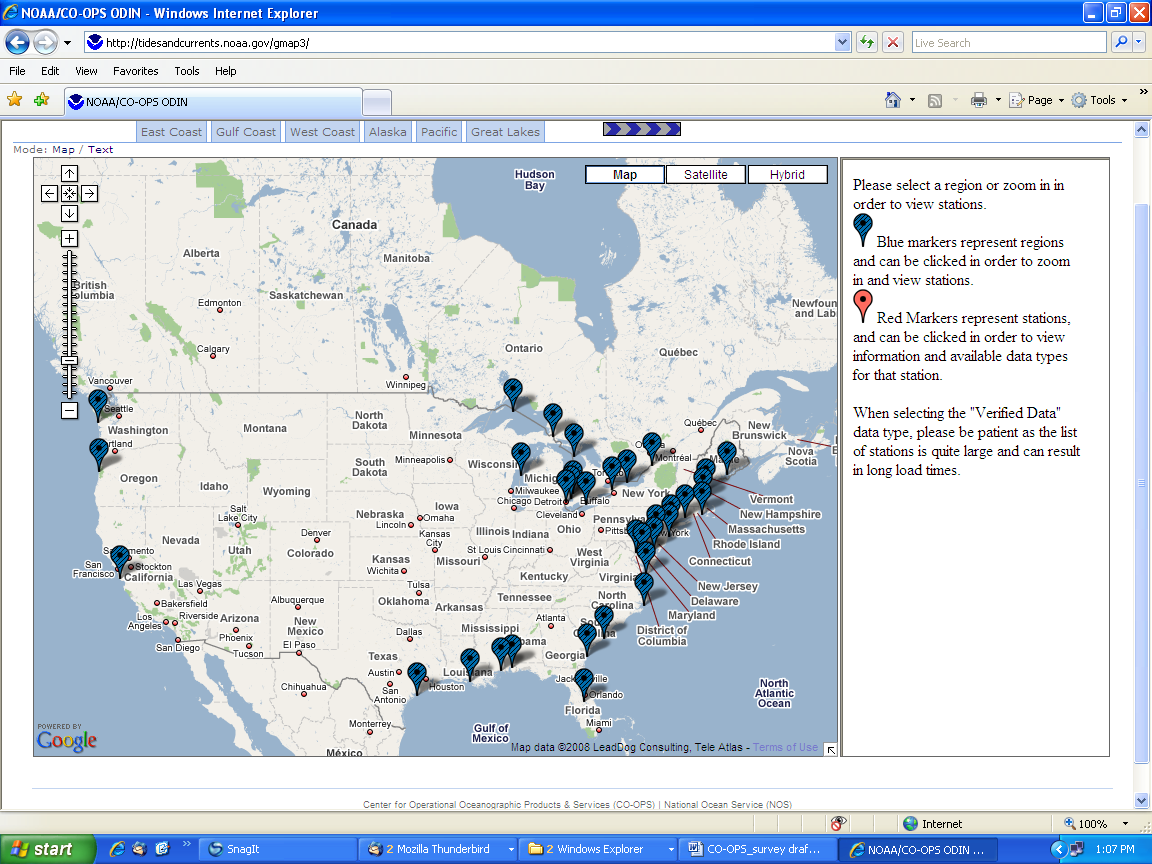Screen dimensions: 1152x864
Task: Select the Great Lakes region tab
Action: (505, 132)
